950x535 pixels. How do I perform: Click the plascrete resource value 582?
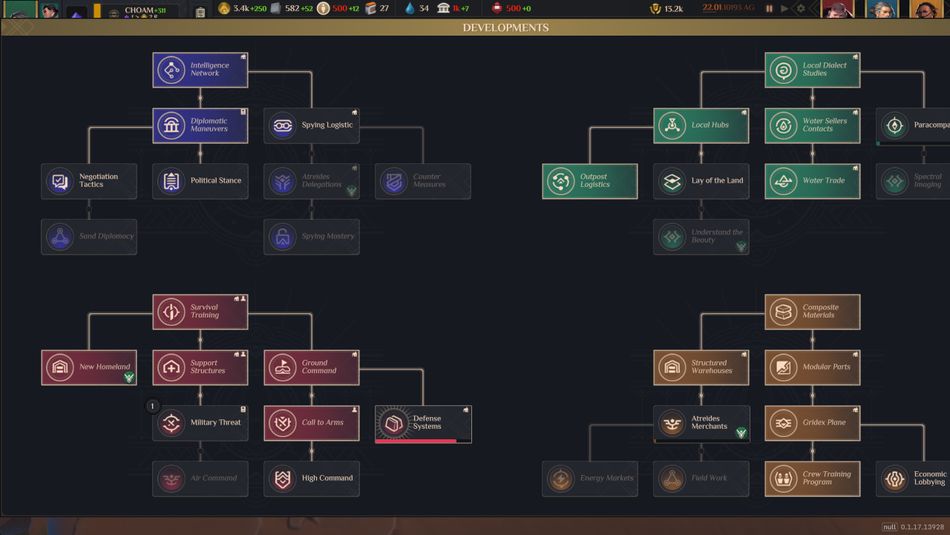point(291,8)
